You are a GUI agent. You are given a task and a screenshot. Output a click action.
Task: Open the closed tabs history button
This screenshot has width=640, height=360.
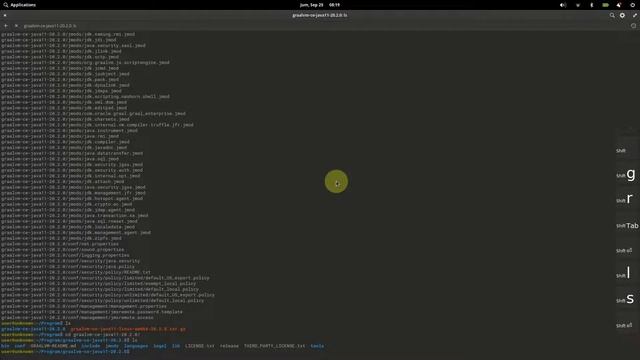click(x=633, y=26)
